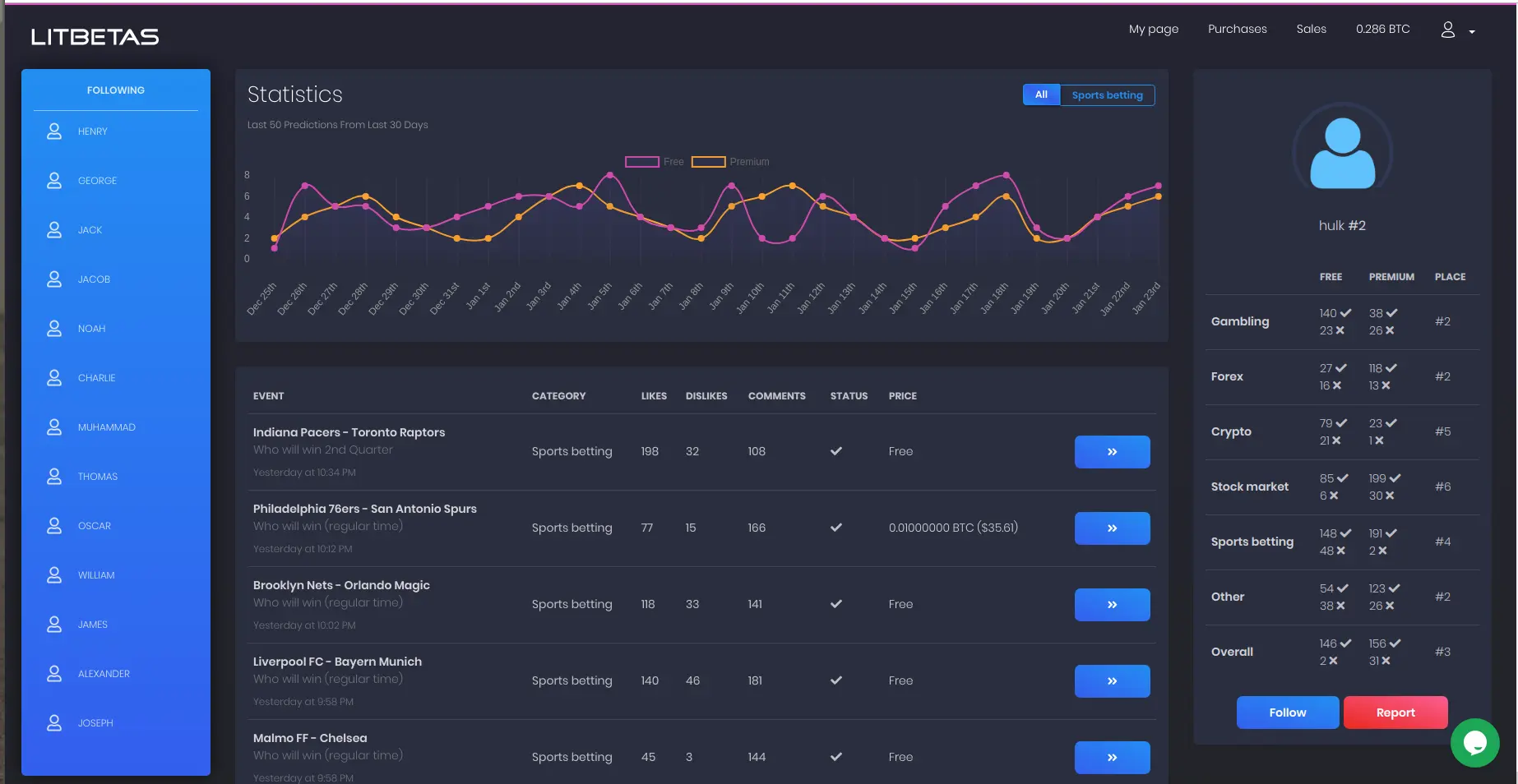The height and width of the screenshot is (784, 1518).
Task: Click the LITBETAS logo
Action: (95, 37)
